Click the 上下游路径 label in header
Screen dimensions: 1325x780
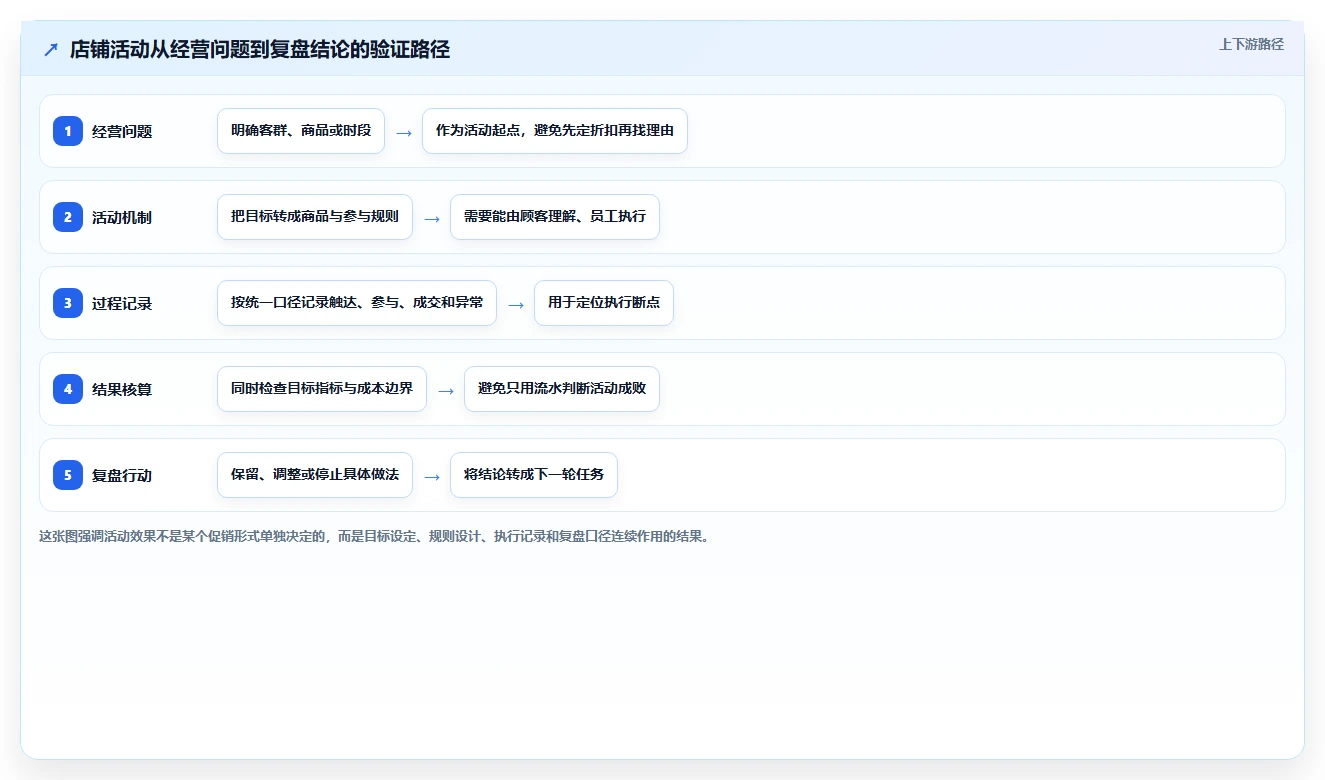point(1251,44)
